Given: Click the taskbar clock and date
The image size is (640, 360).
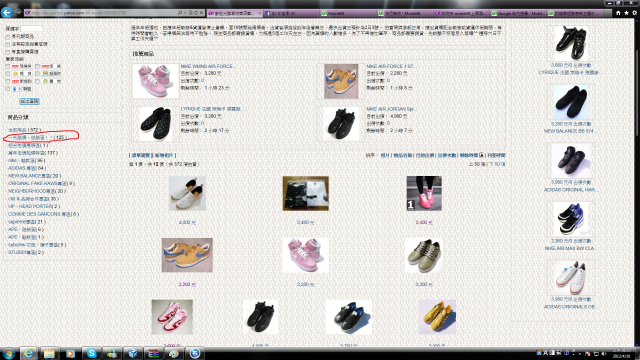Looking at the screenshot, I should point(621,353).
